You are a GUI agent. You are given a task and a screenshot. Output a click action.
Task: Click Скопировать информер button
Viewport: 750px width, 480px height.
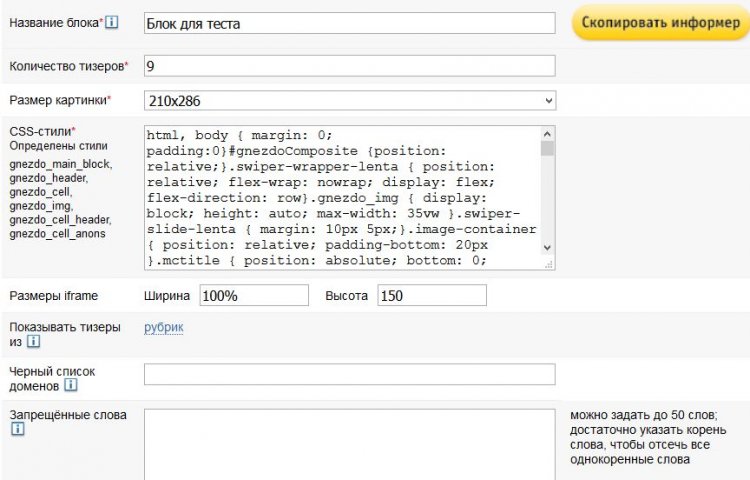(x=661, y=22)
